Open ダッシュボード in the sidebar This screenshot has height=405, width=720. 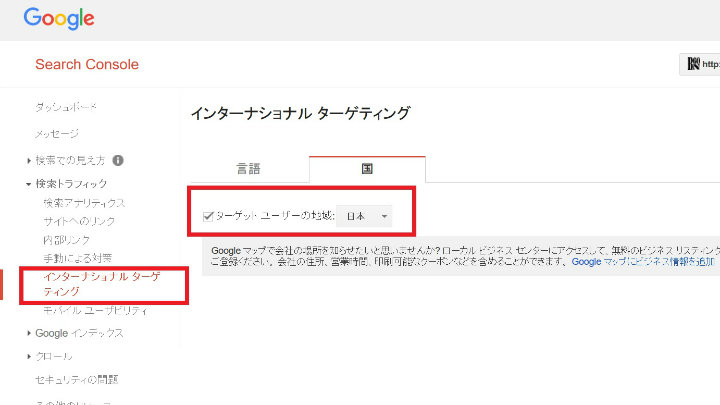pyautogui.click(x=66, y=107)
